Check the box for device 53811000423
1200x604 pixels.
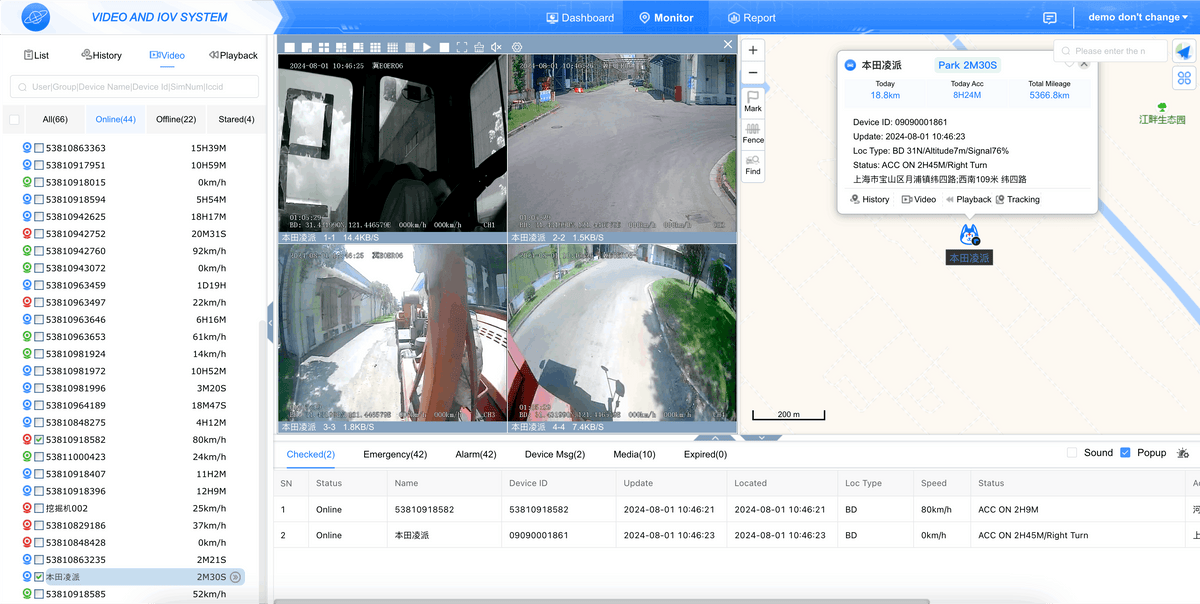(39, 457)
